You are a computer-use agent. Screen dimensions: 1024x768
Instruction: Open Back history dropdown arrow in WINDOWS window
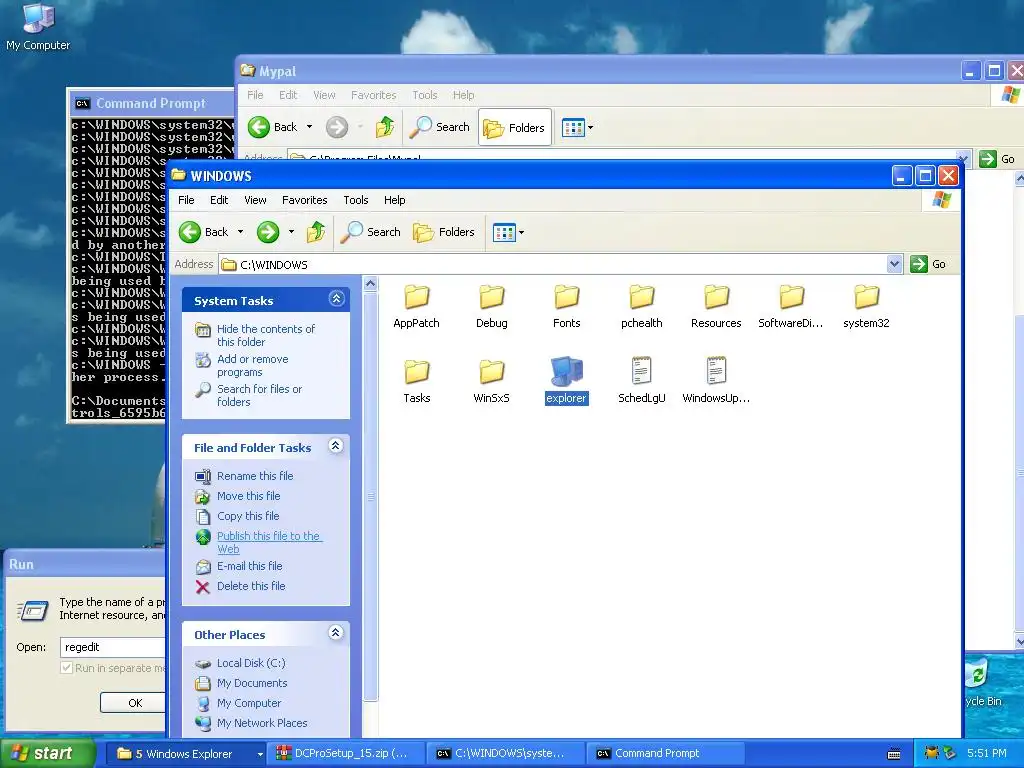(240, 232)
